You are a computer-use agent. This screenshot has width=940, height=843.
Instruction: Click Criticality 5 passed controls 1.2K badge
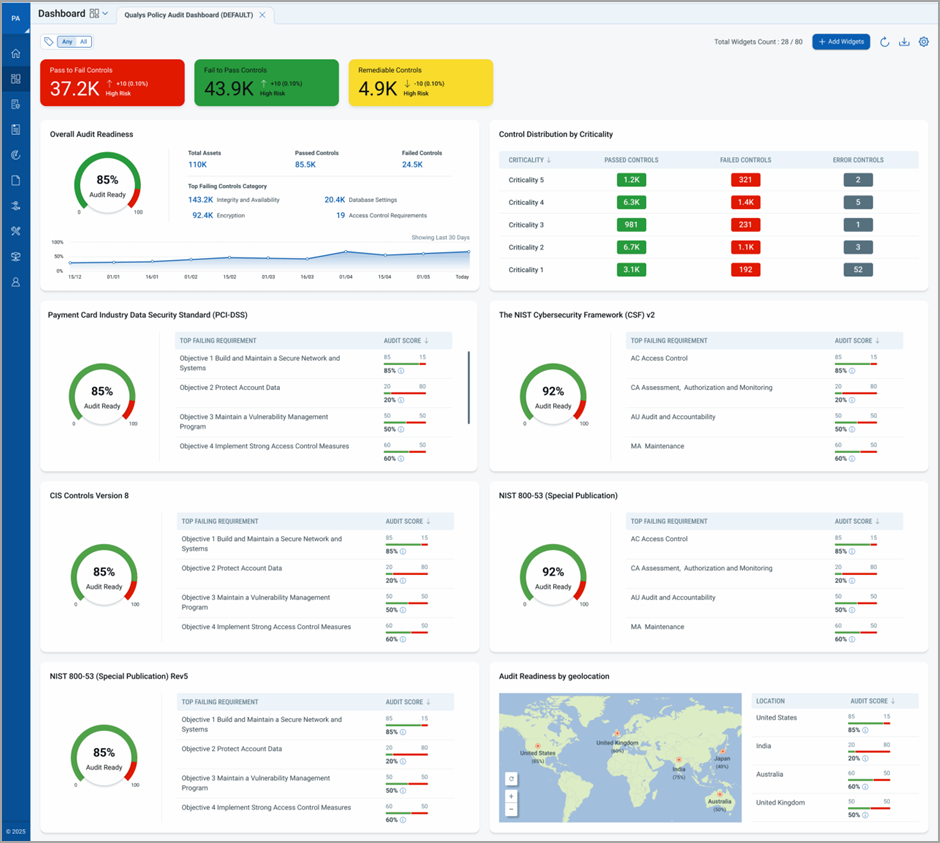pos(631,180)
